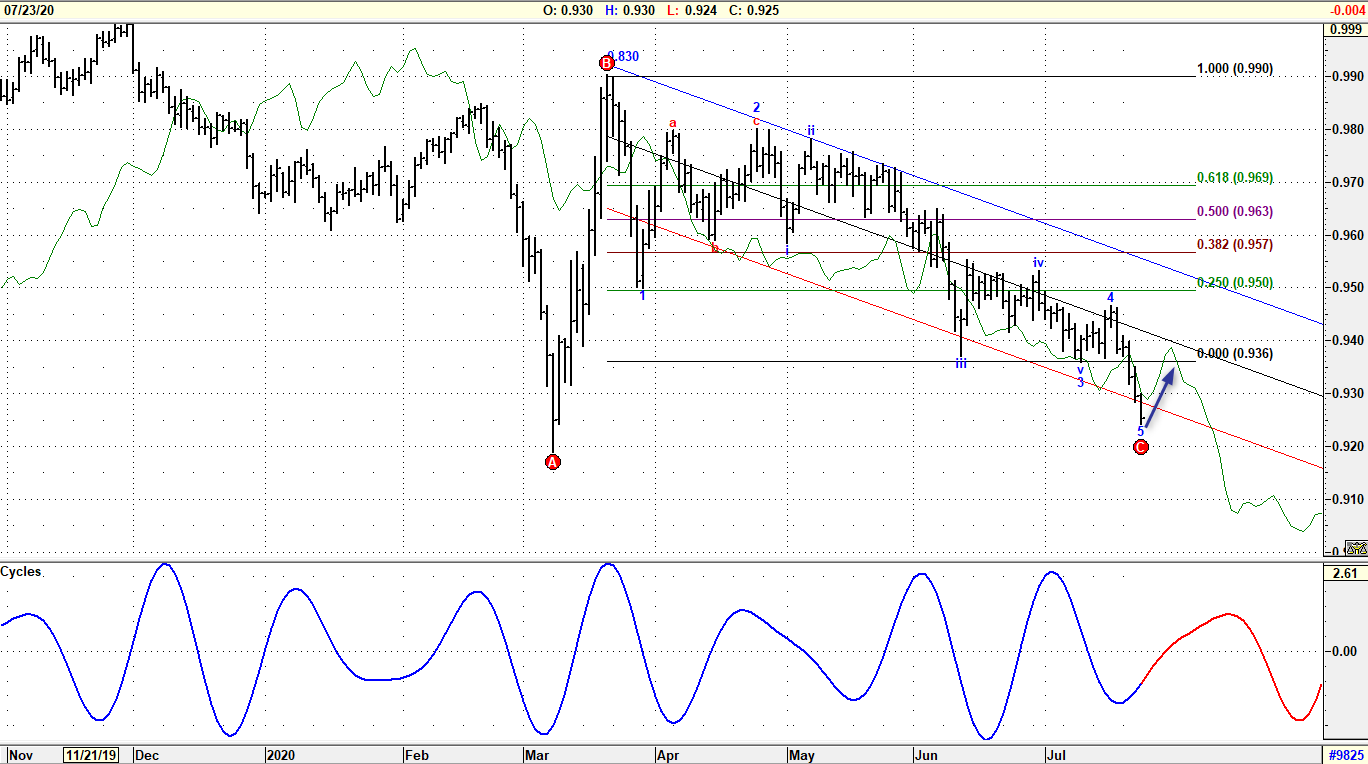Click the Jun label on the date axis
The image size is (1368, 764).
tap(926, 755)
